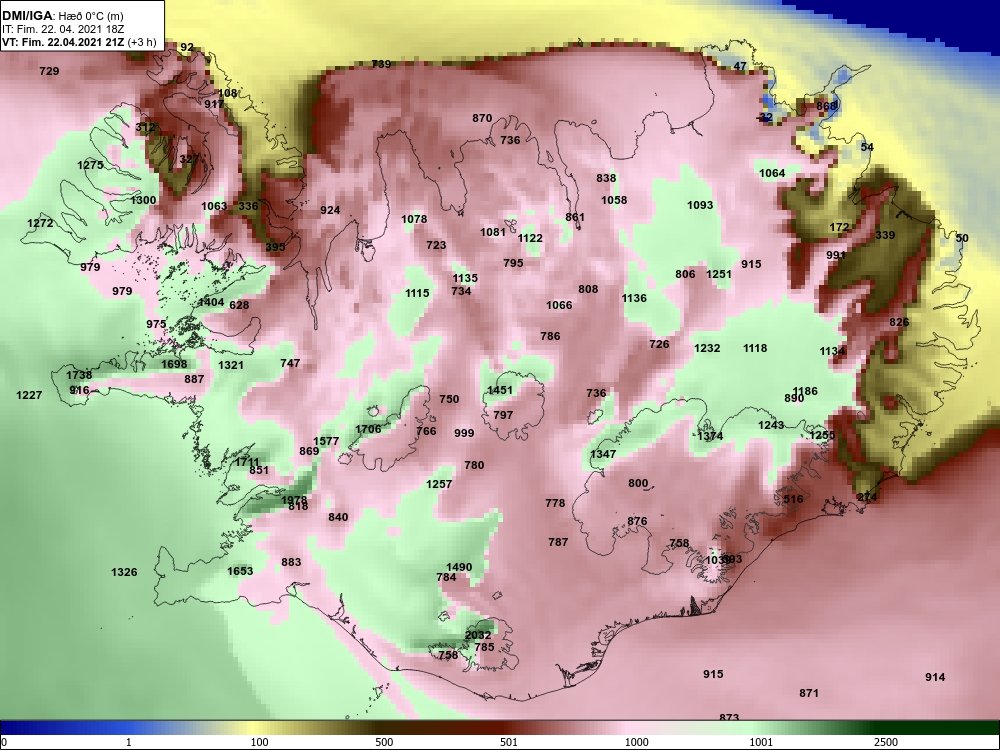Viewport: 1000px width, 750px height.
Task: Click the value 1451 on the central glacier
Action: [x=500, y=390]
